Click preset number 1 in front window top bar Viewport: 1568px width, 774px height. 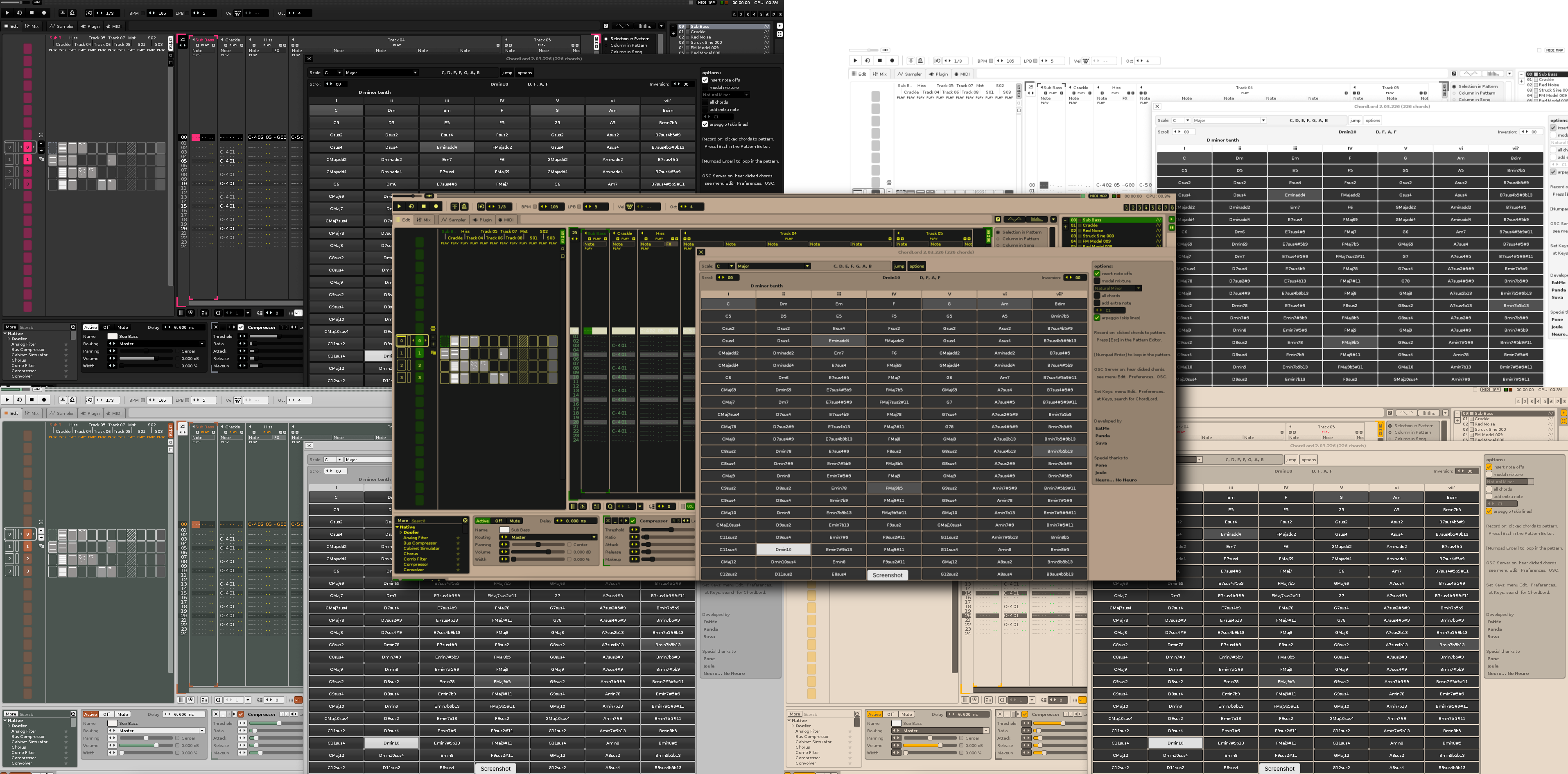[1127, 208]
